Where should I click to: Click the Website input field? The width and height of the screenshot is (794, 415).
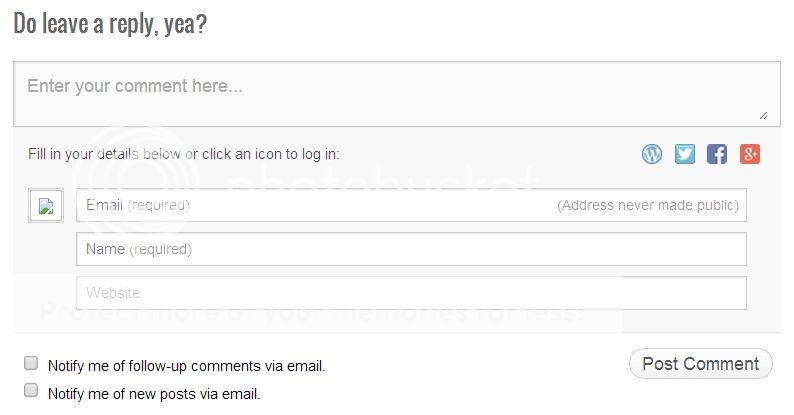pos(410,293)
